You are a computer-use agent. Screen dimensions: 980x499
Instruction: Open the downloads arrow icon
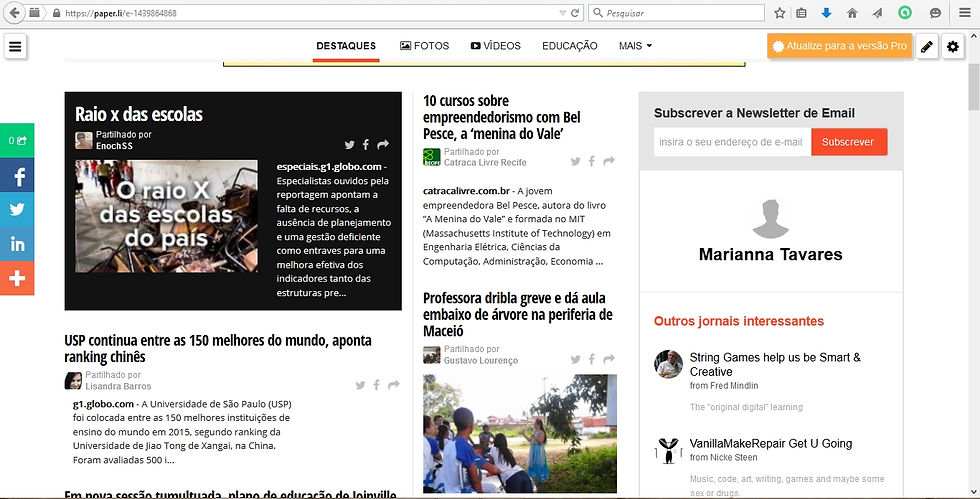(826, 13)
